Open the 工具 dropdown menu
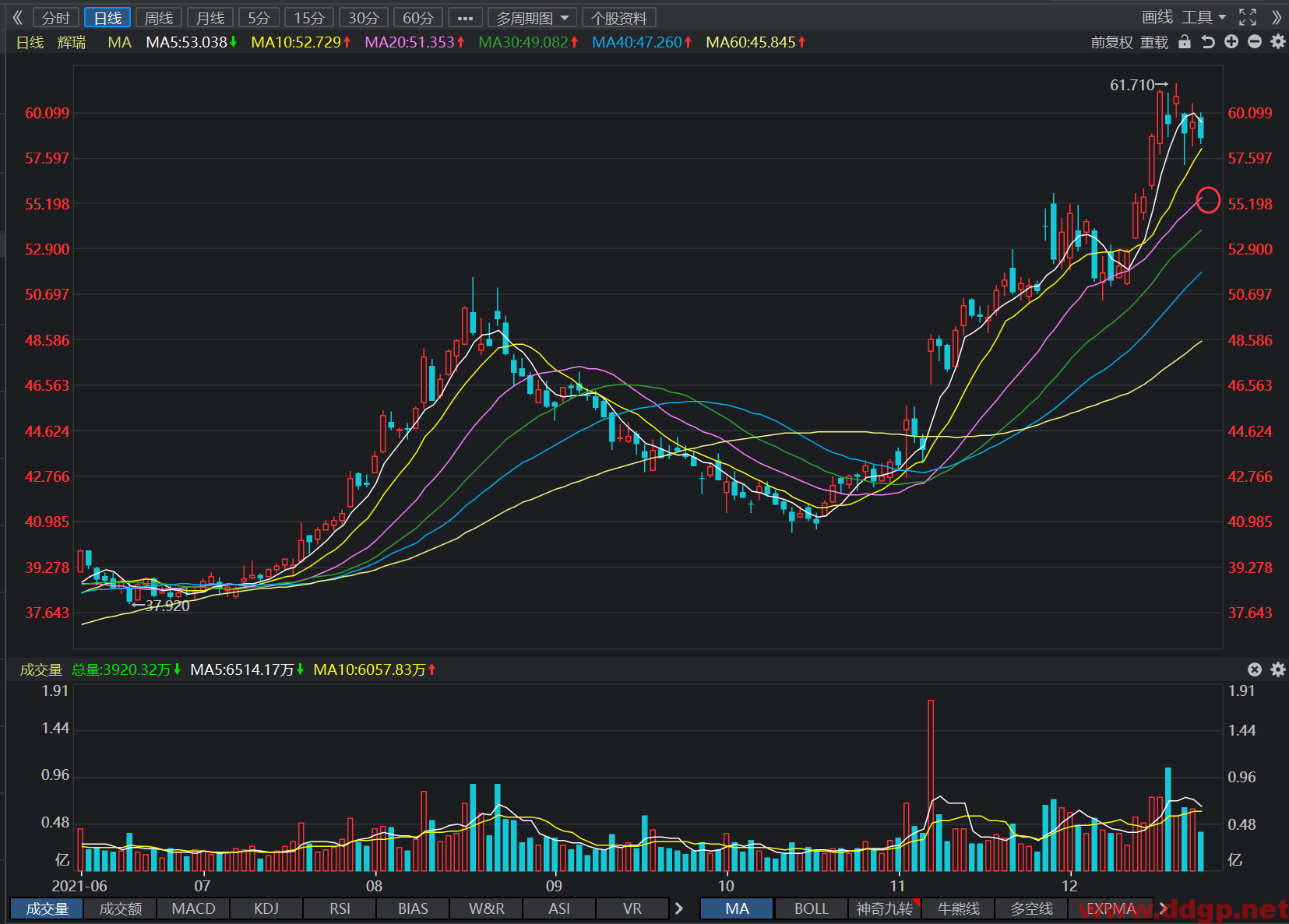Viewport: 1289px width, 924px height. 1203,17
